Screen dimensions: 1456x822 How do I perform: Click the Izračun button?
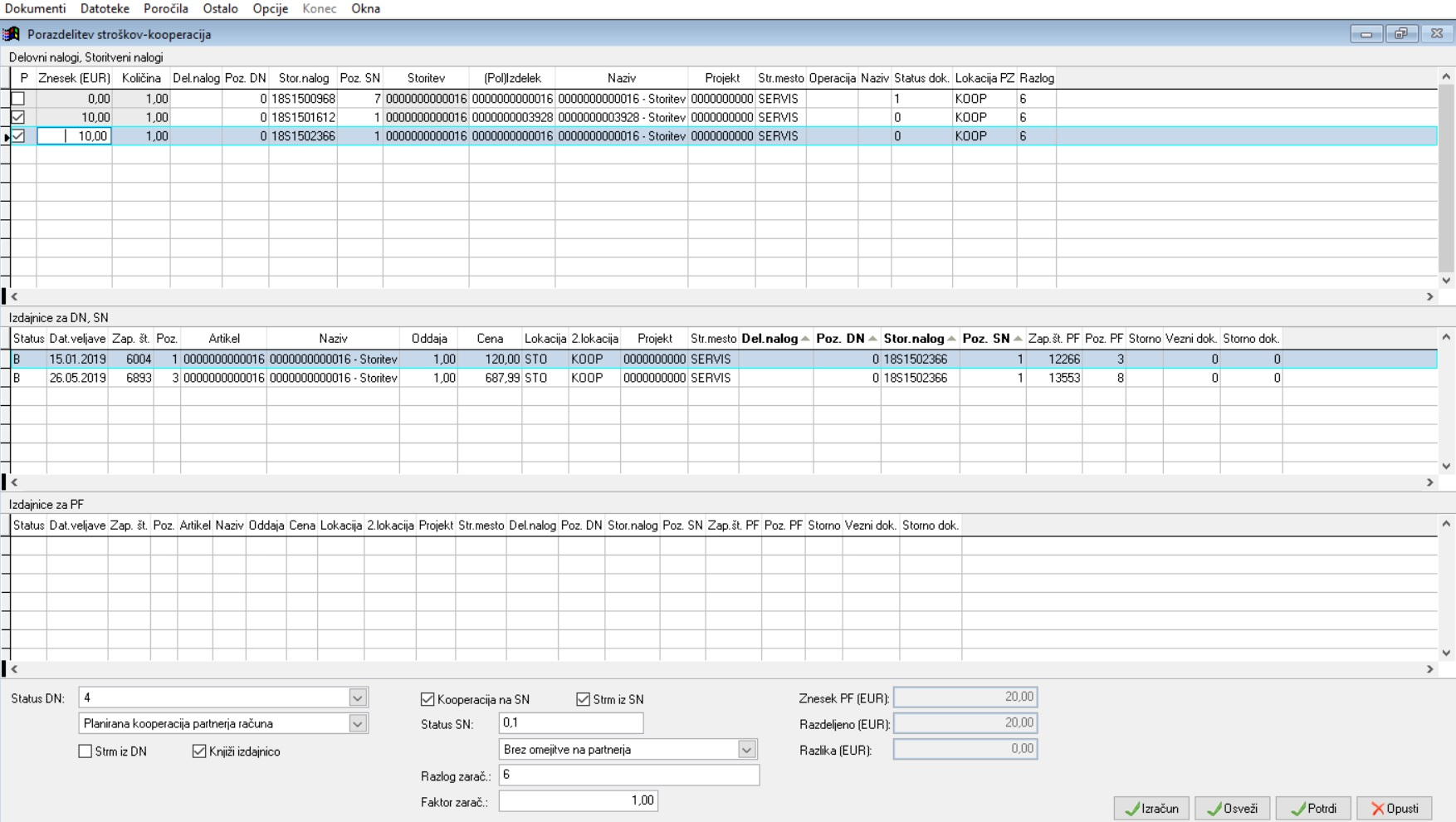pos(1151,809)
